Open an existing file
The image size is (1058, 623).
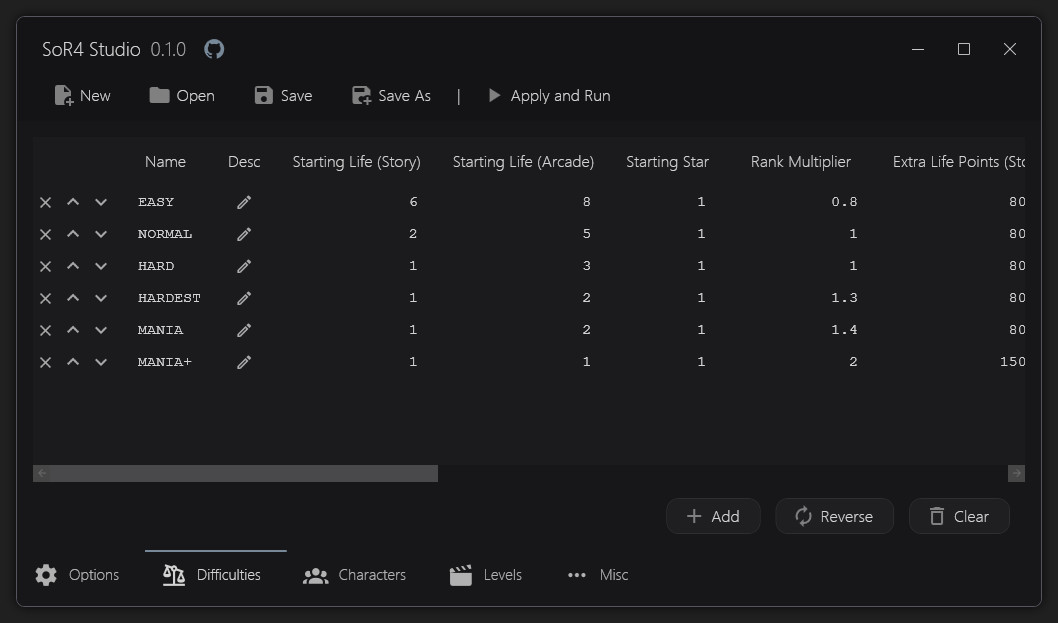pyautogui.click(x=182, y=96)
